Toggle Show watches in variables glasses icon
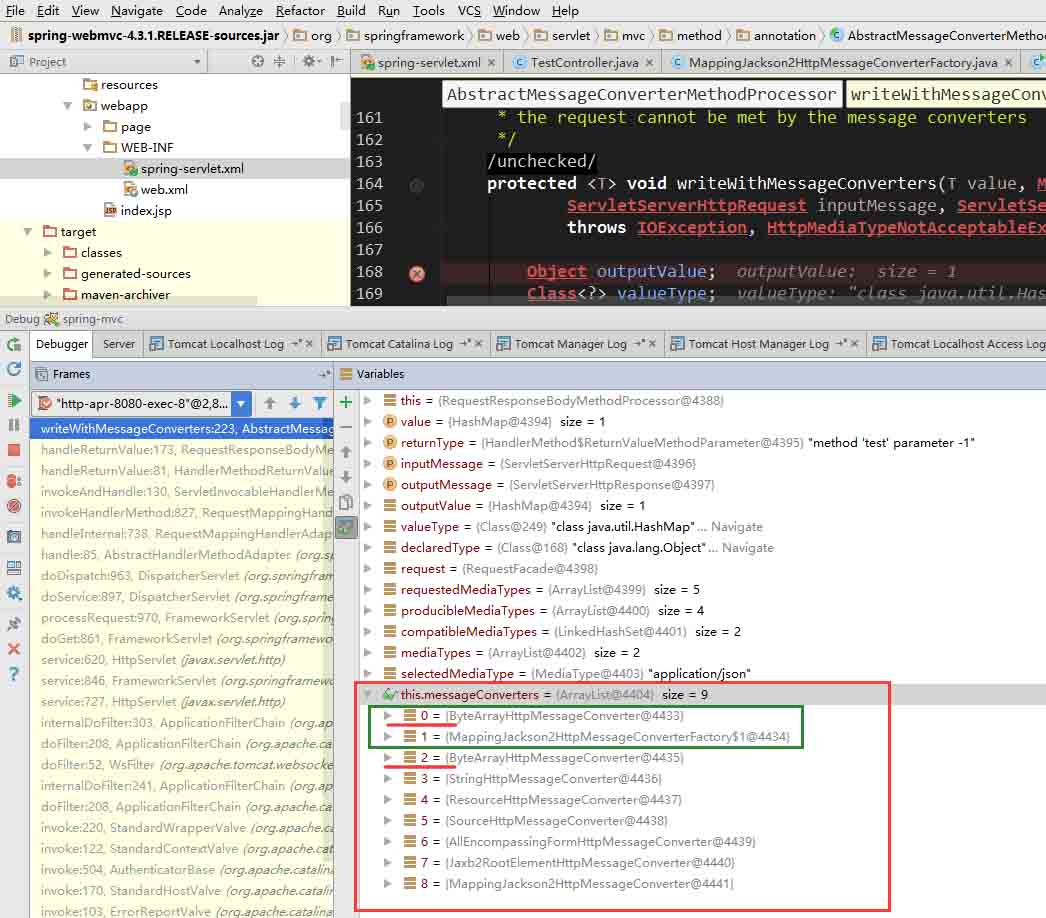Viewport: 1046px width, 918px height. tap(346, 528)
